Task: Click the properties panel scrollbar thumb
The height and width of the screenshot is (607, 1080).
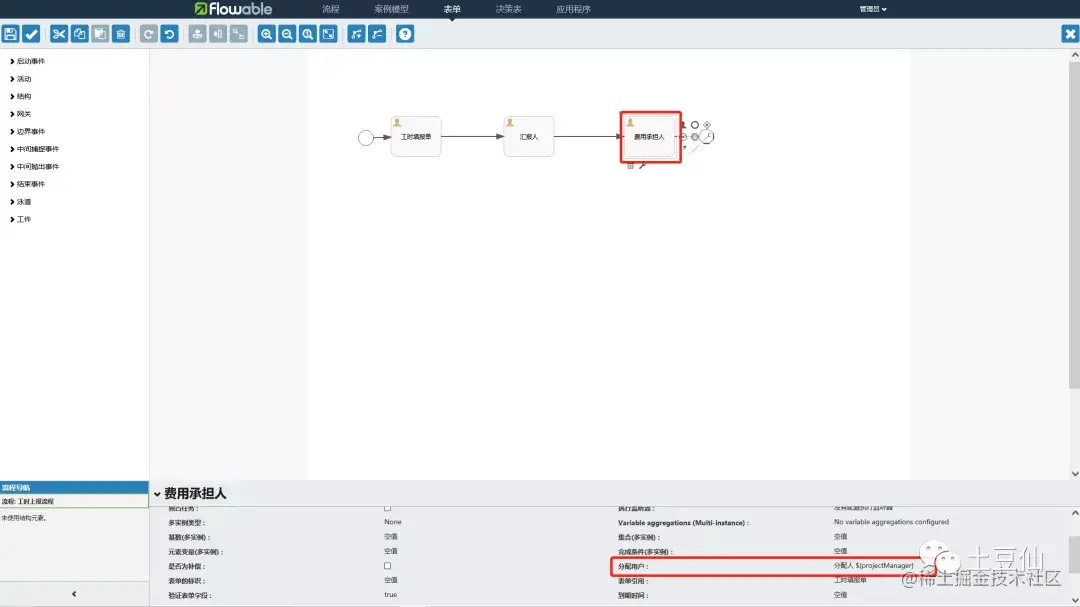Action: click(1074, 555)
